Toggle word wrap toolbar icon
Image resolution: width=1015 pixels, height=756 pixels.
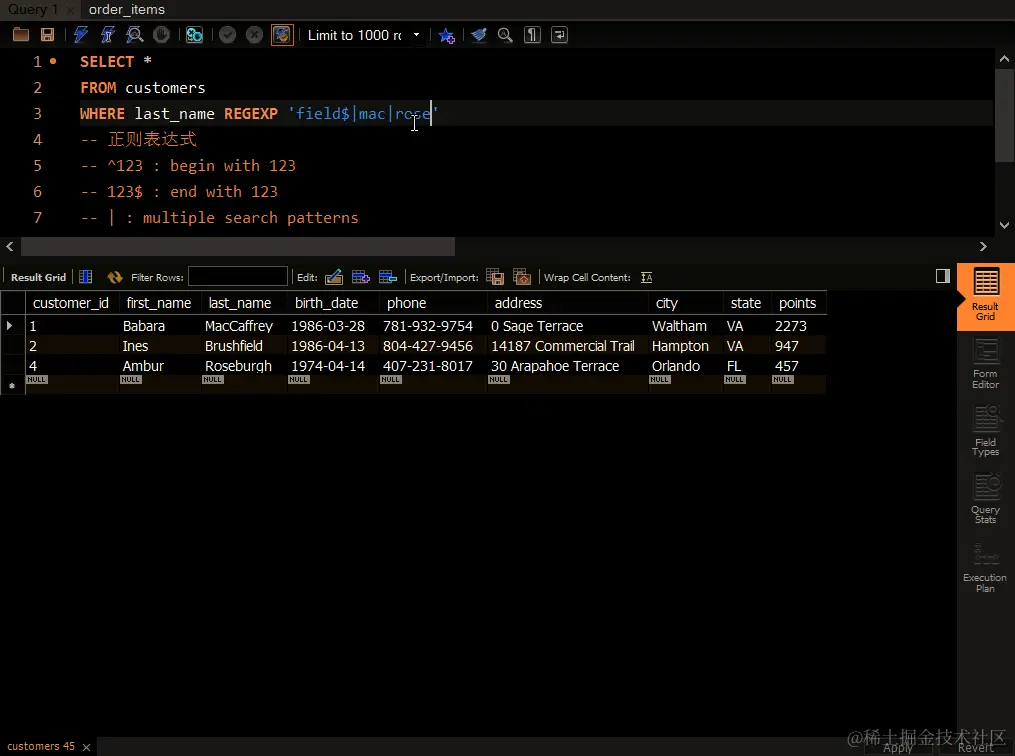(559, 35)
